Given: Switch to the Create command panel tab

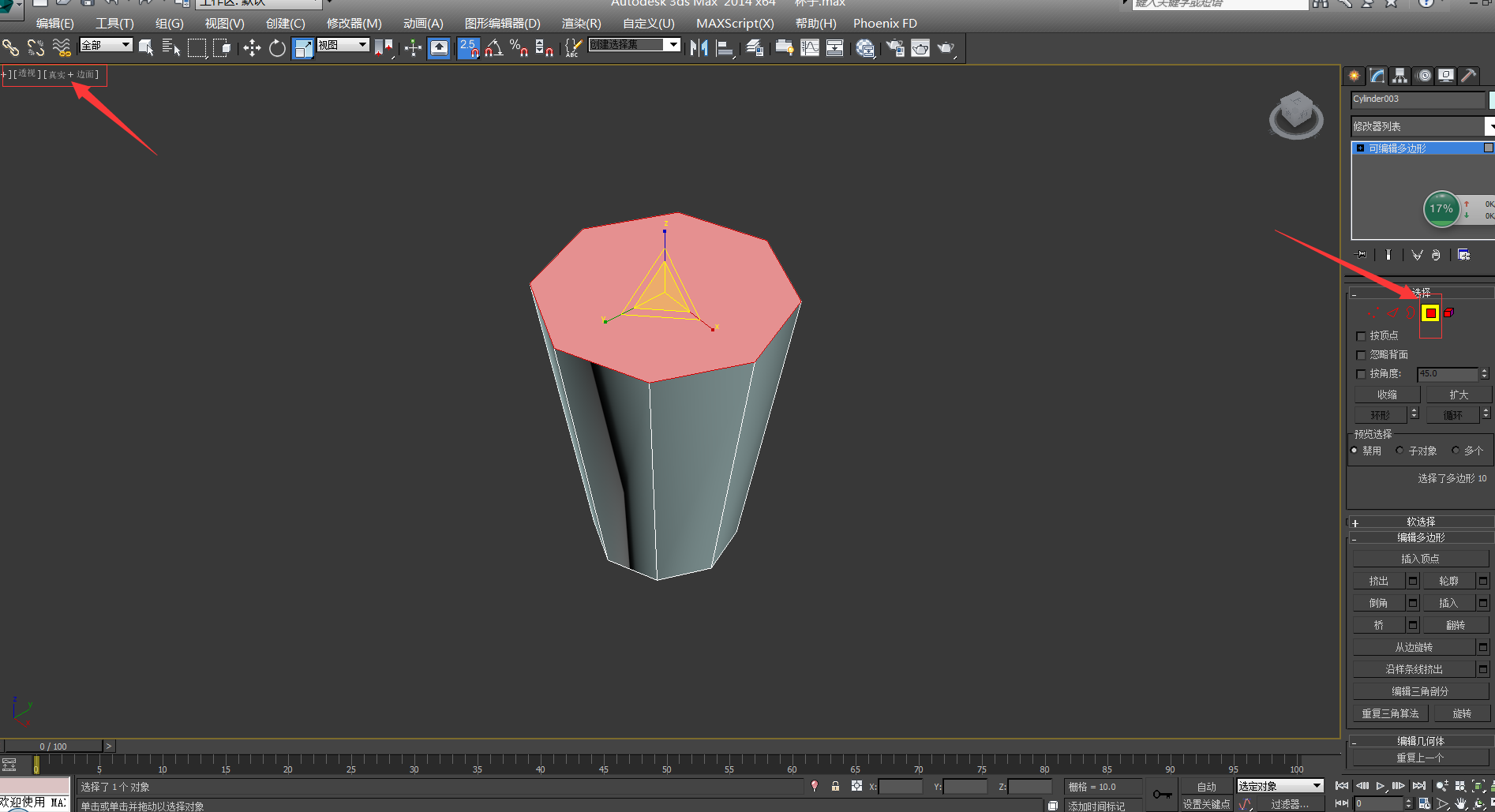Looking at the screenshot, I should (1354, 76).
